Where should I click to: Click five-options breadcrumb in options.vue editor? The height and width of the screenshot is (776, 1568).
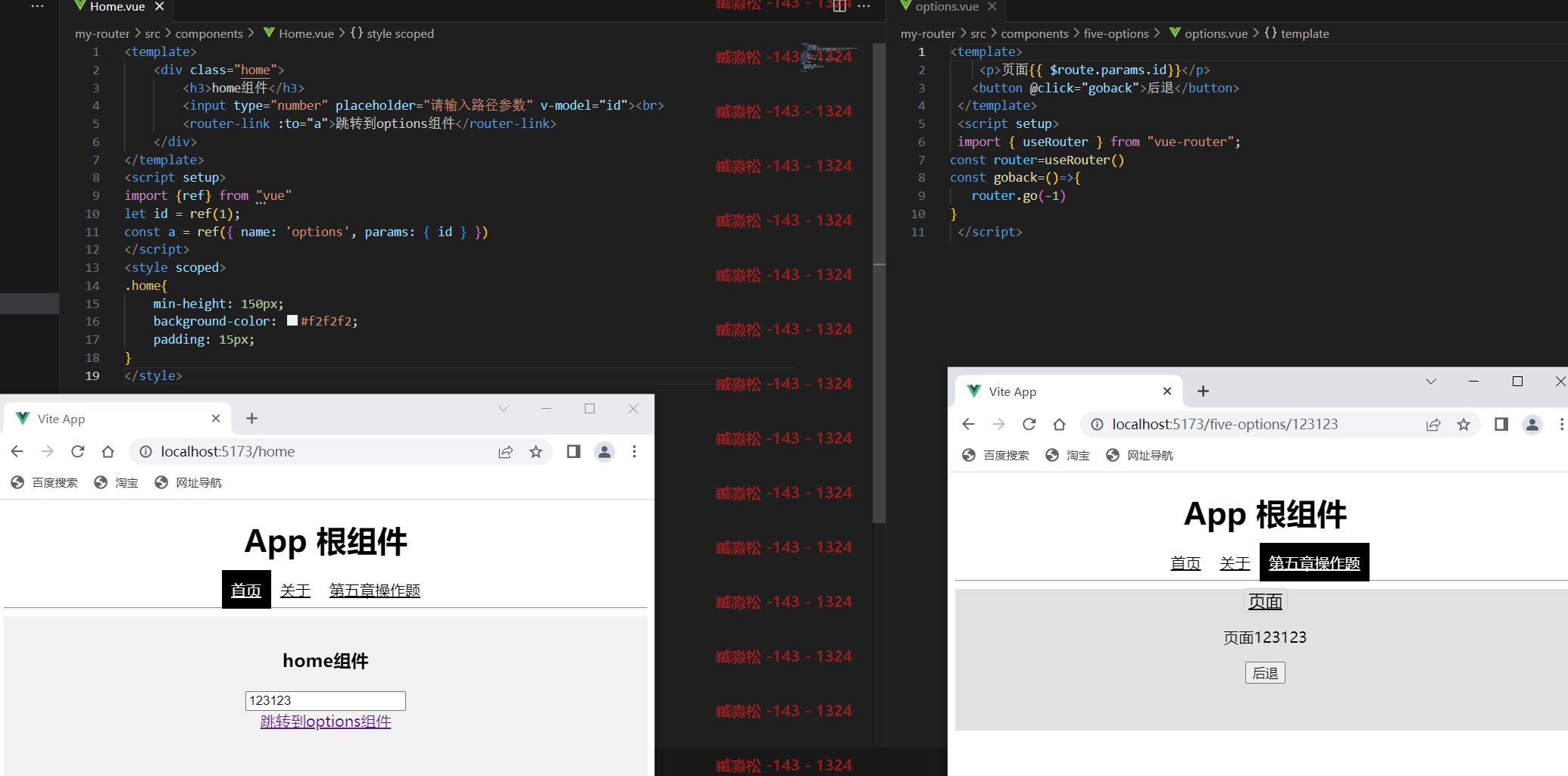point(1116,33)
